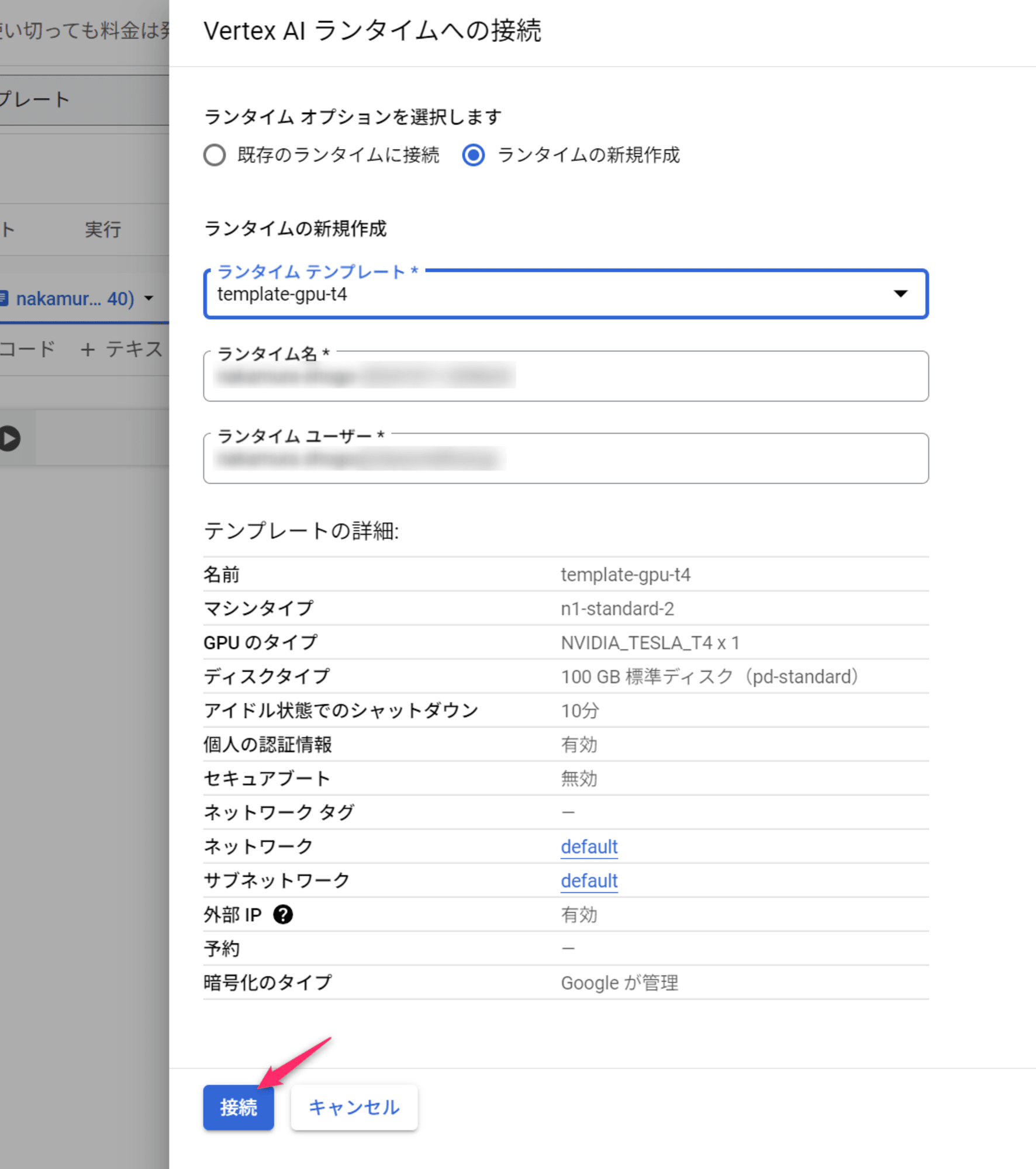Click the '10分' idle shutdown value

click(x=580, y=710)
